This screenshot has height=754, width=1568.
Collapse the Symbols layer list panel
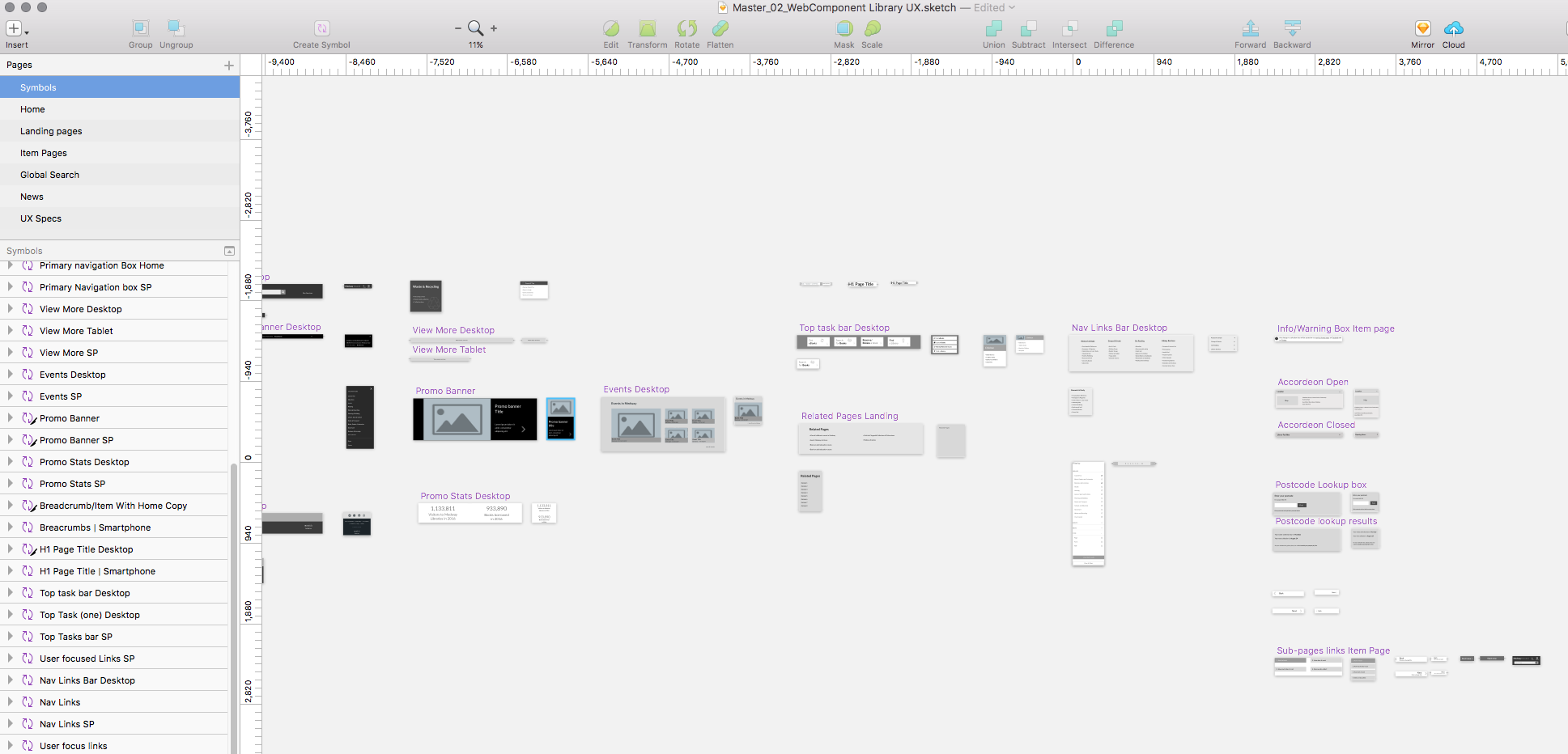click(x=229, y=251)
